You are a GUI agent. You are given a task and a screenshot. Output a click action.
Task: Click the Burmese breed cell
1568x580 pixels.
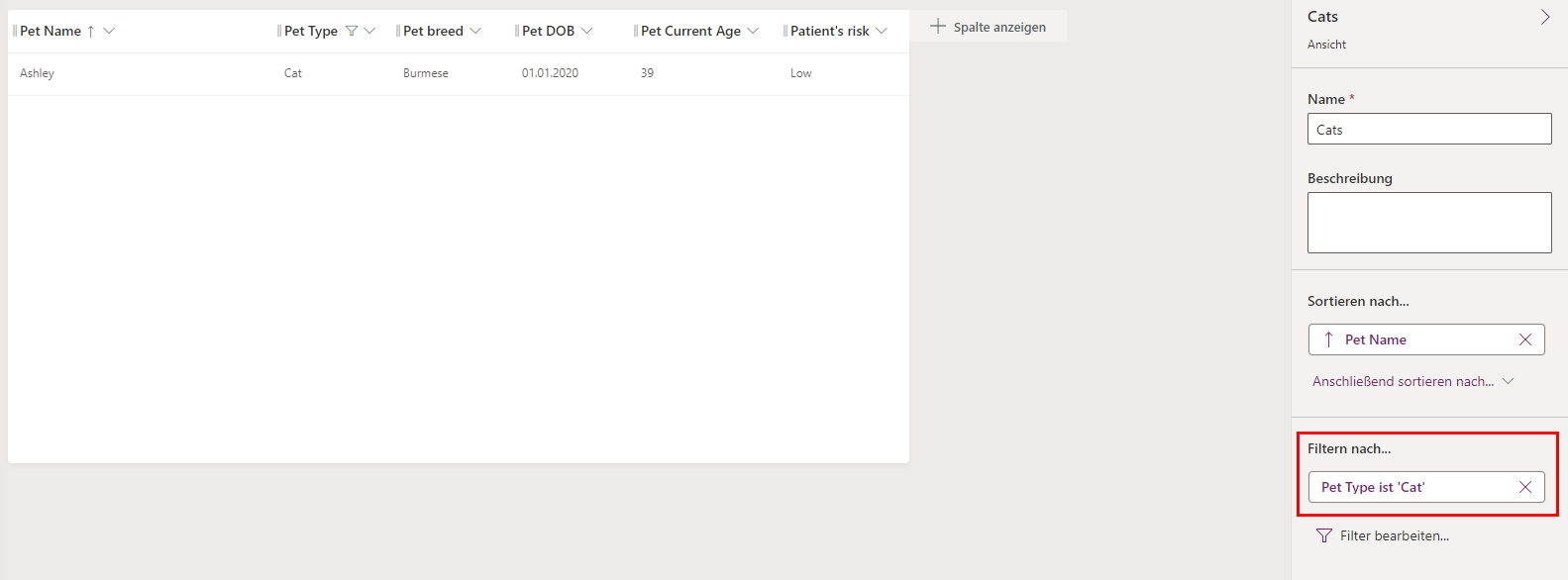tap(426, 73)
